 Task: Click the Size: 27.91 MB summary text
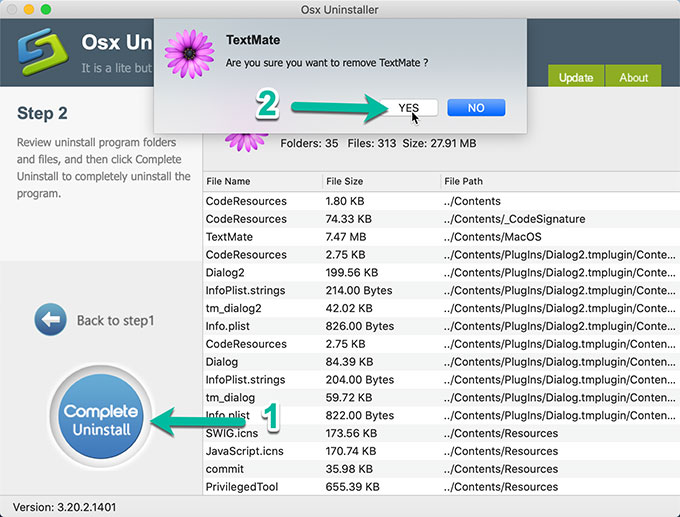pos(439,143)
